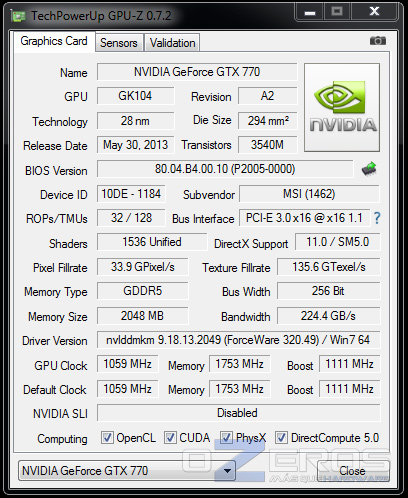408x498 pixels.
Task: Click the Bandwidth field 224.4 GB/s
Action: pyautogui.click(x=329, y=316)
